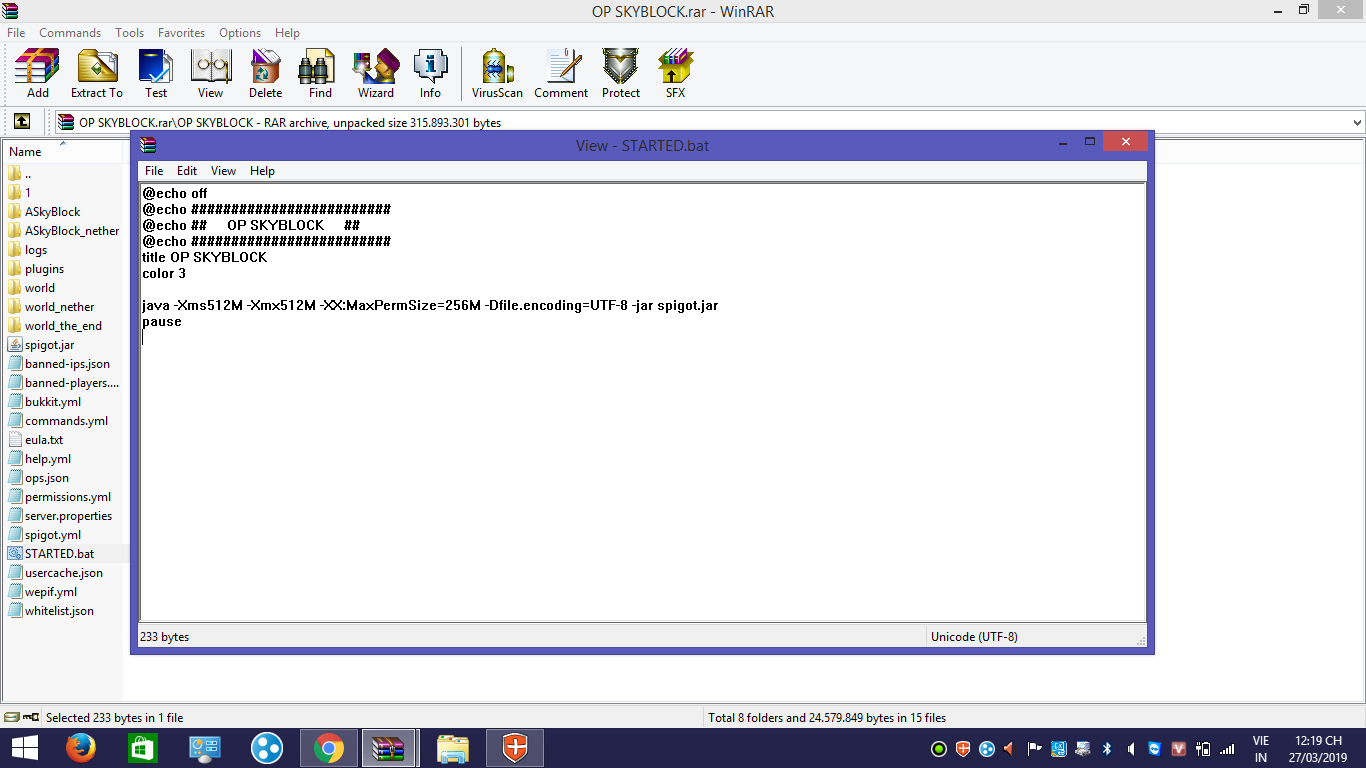This screenshot has width=1366, height=768.
Task: Click the Protect archive icon
Action: [x=620, y=74]
